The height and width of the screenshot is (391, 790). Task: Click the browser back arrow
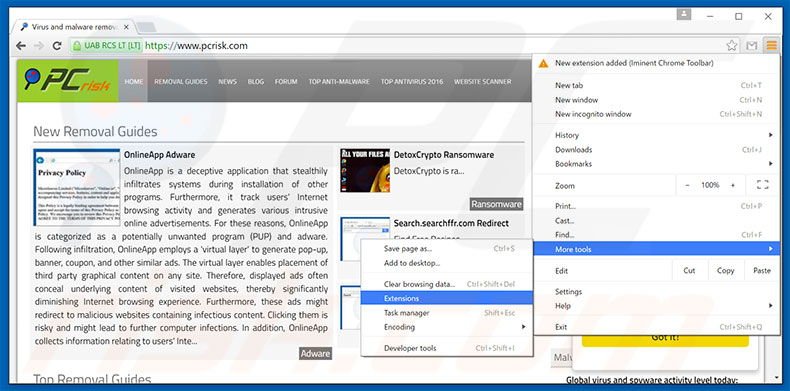point(21,46)
